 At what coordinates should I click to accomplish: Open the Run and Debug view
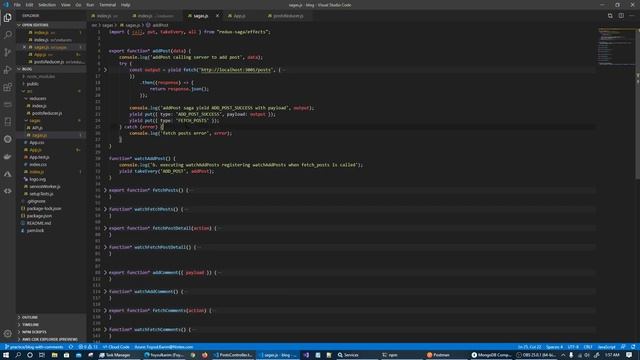point(7,70)
